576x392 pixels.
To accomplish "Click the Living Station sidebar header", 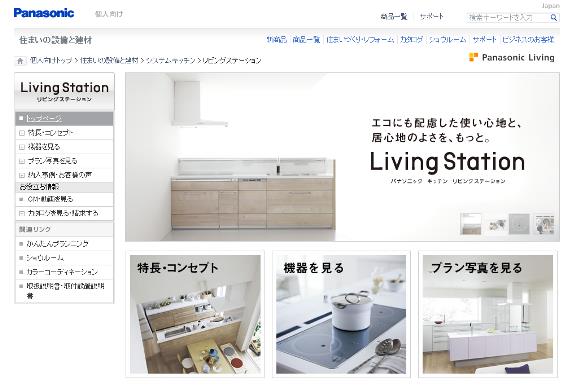I will pyautogui.click(x=64, y=91).
